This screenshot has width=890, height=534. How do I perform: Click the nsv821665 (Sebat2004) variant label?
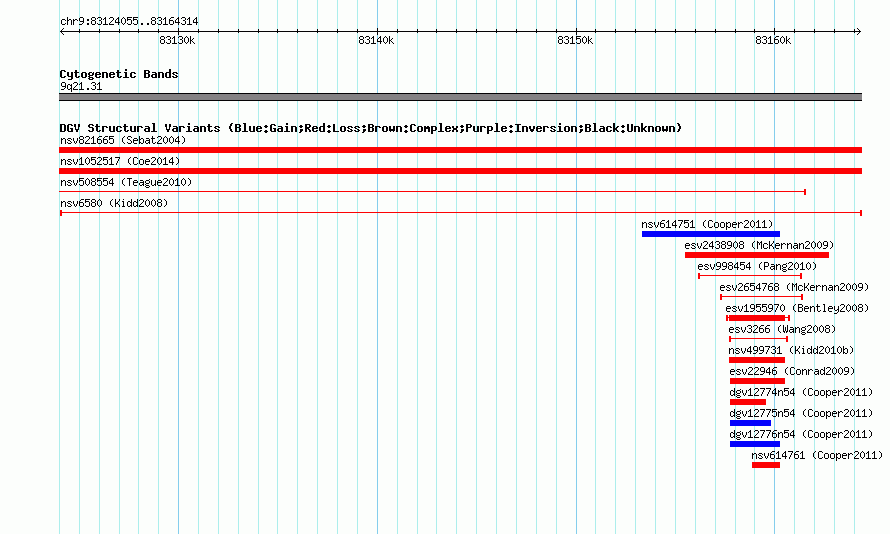[123, 140]
